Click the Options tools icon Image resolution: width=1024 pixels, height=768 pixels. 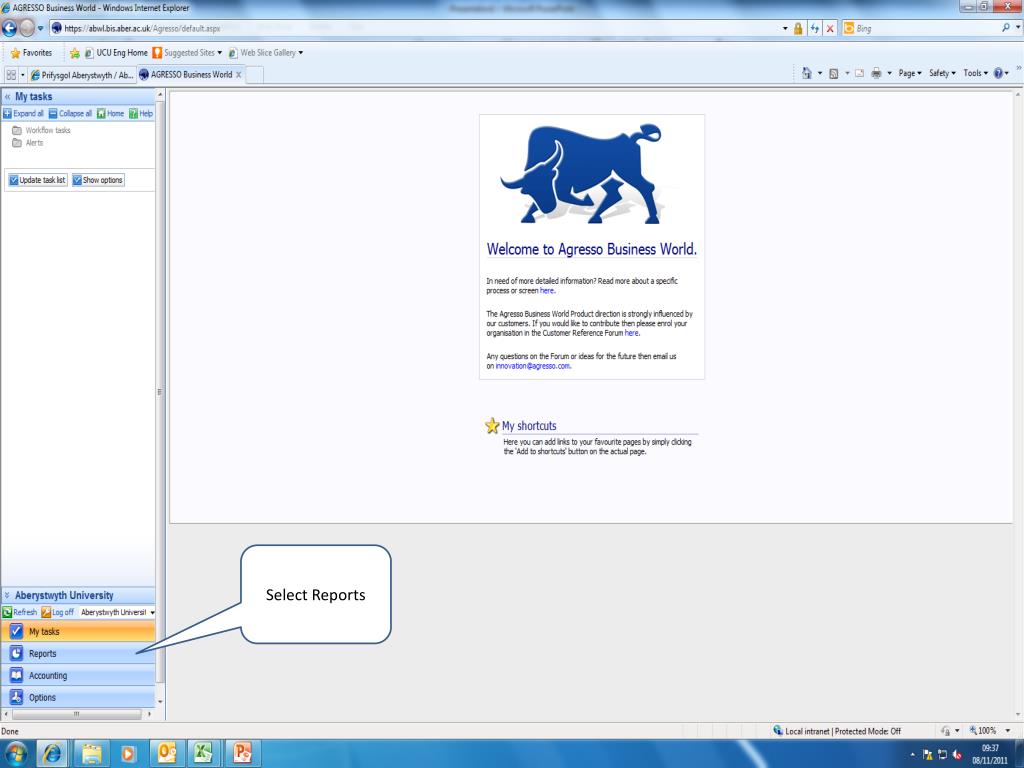click(x=16, y=697)
